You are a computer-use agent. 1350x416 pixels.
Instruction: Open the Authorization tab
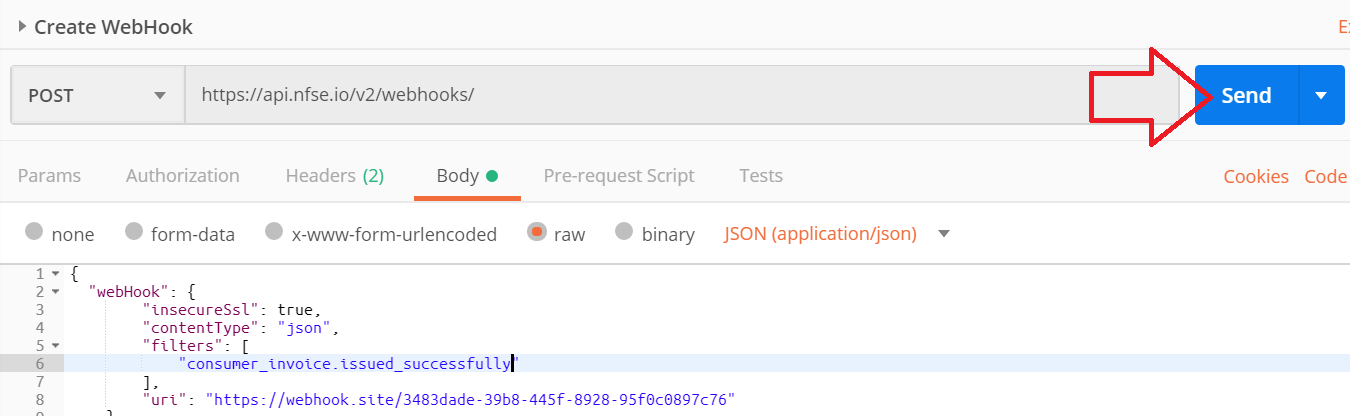[182, 176]
